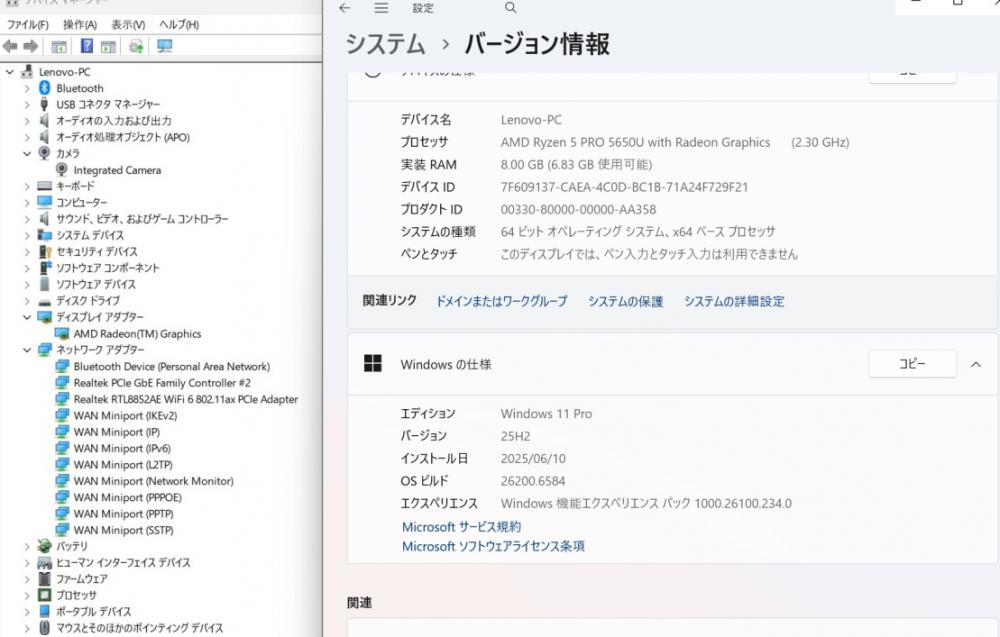The height and width of the screenshot is (637, 1000).
Task: Click the Settings search magnifier icon
Action: point(510,8)
